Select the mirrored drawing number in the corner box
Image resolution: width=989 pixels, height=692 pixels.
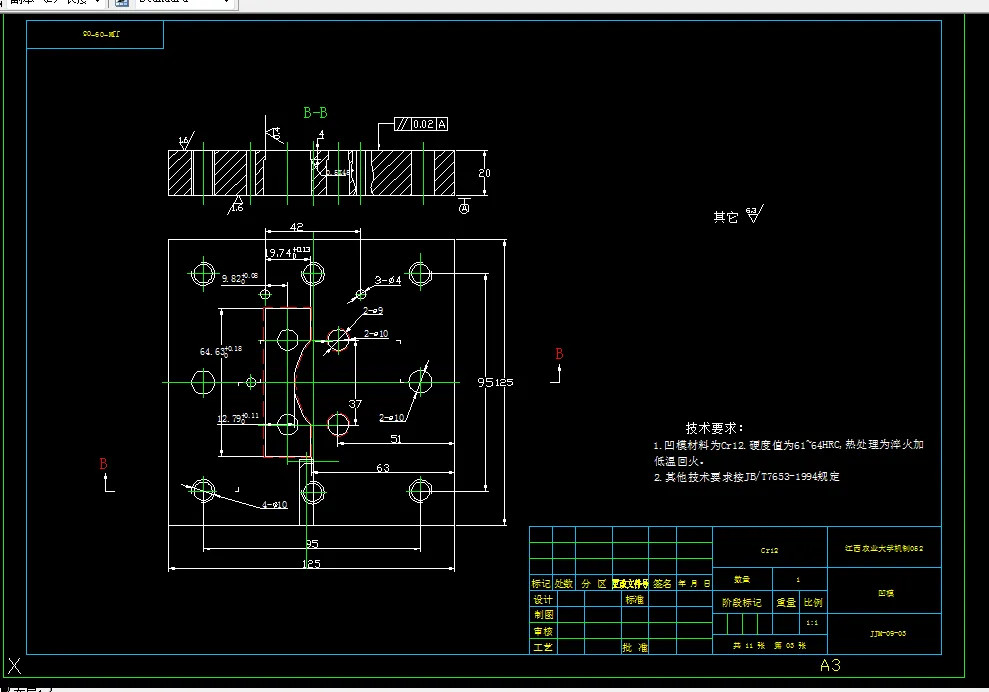101,34
